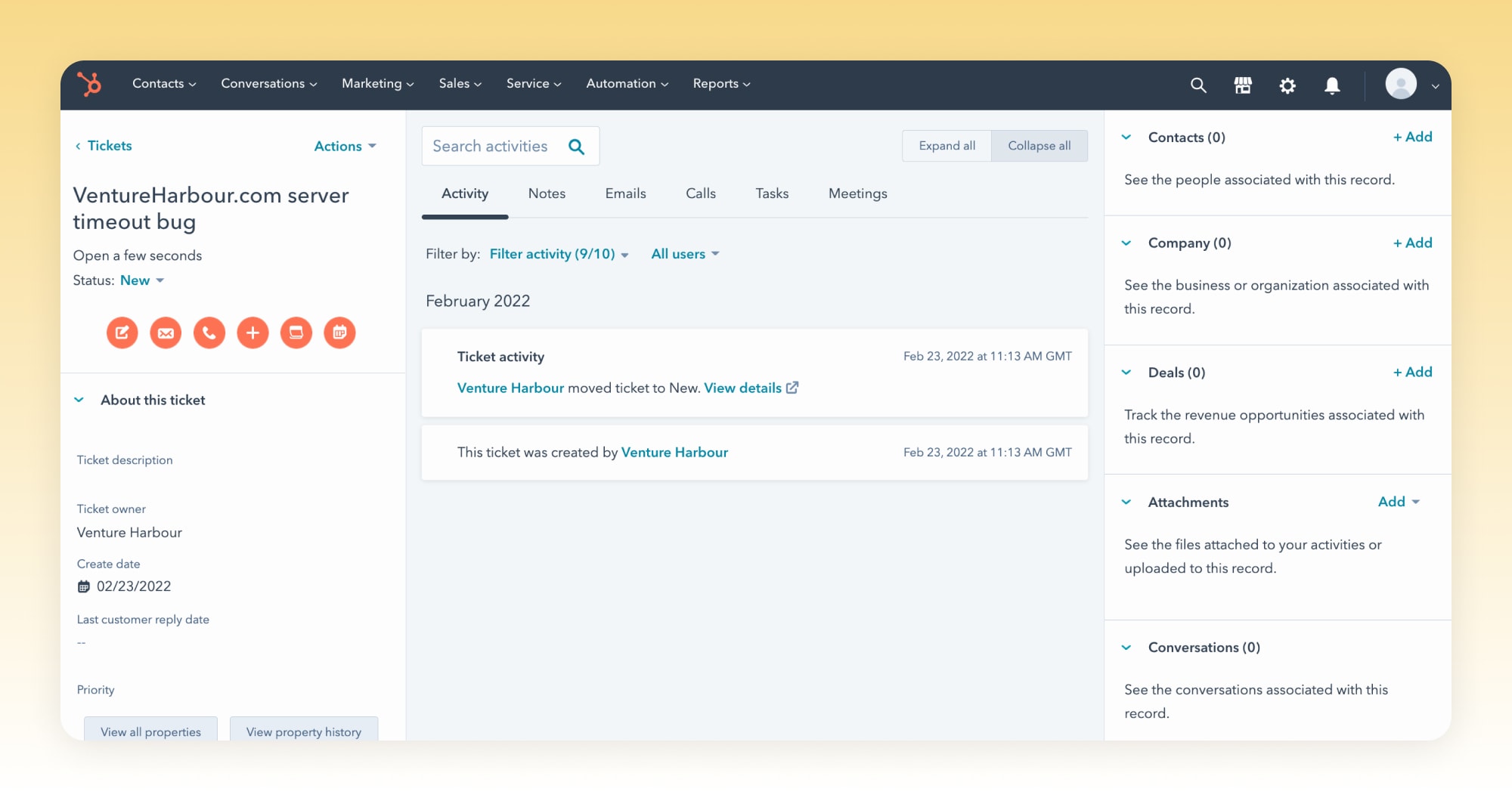Open settings gear icon
The image size is (1512, 801).
[x=1287, y=85]
